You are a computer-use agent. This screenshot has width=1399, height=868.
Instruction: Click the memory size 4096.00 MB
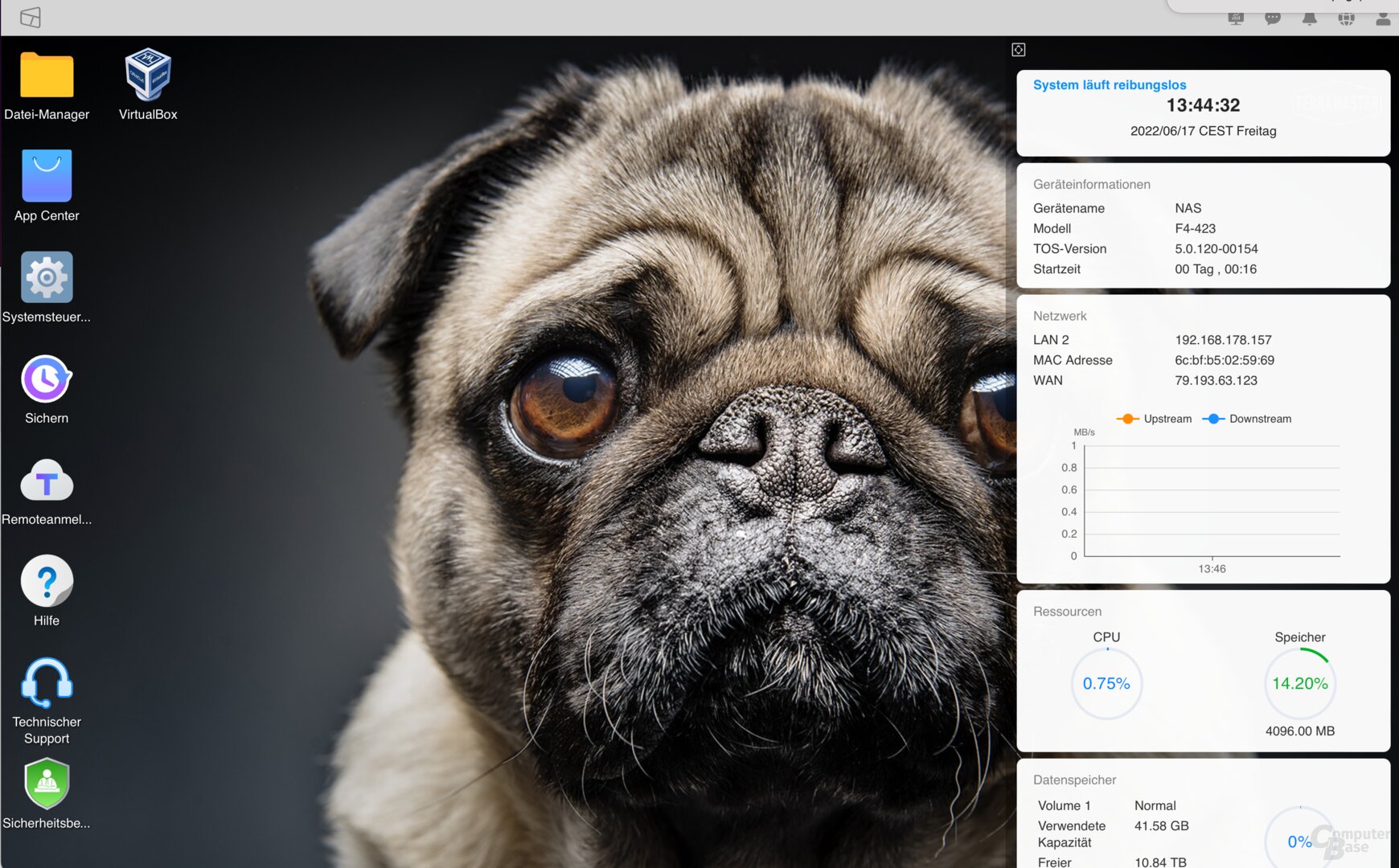[1300, 731]
